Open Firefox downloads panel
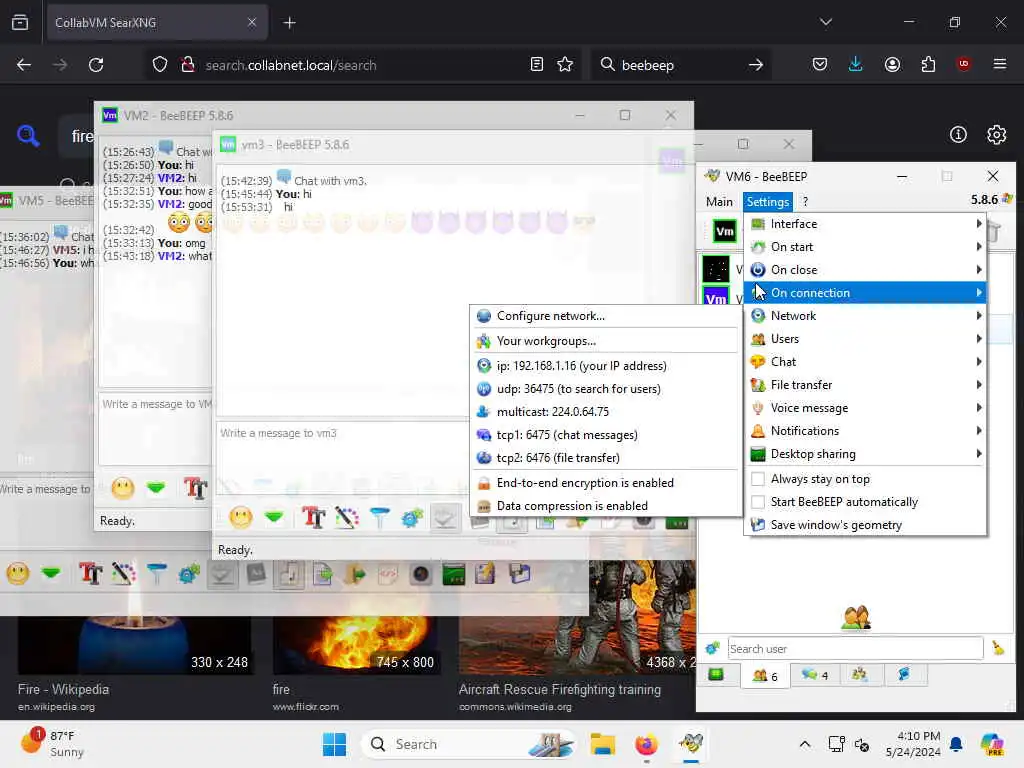 coord(856,64)
